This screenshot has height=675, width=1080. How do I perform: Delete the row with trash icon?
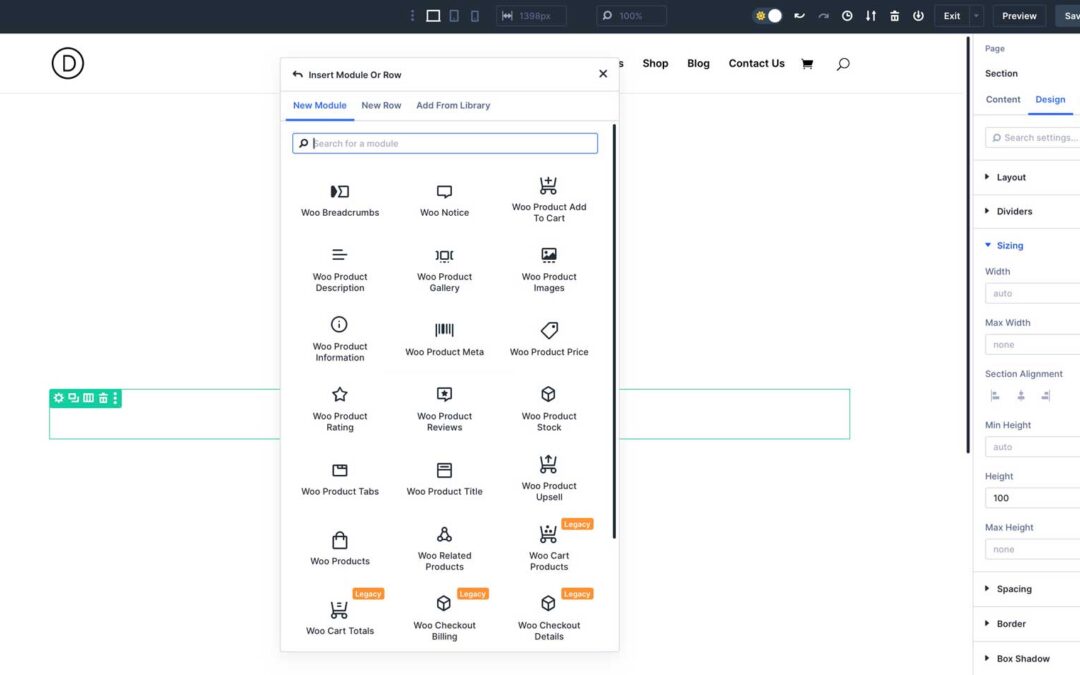pos(102,398)
